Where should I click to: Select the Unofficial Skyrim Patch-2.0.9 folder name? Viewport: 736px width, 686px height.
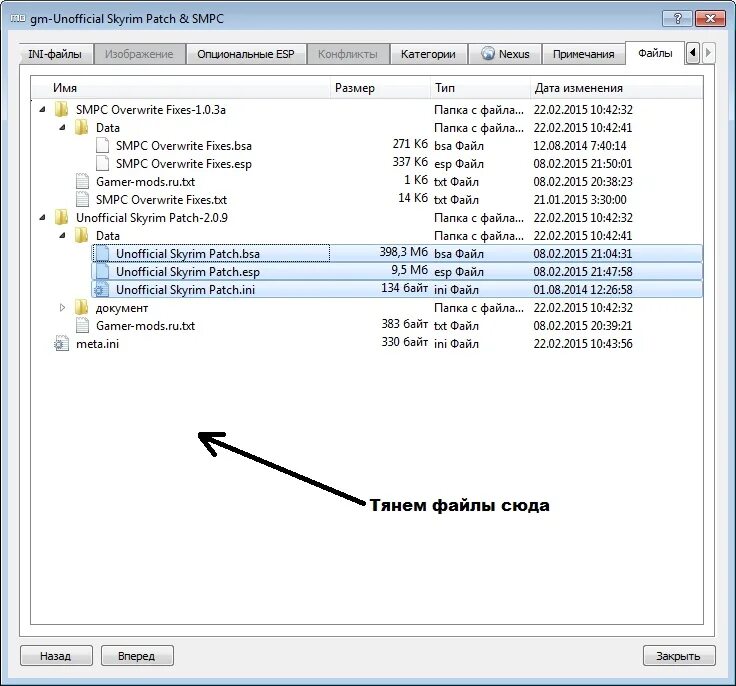click(x=152, y=217)
